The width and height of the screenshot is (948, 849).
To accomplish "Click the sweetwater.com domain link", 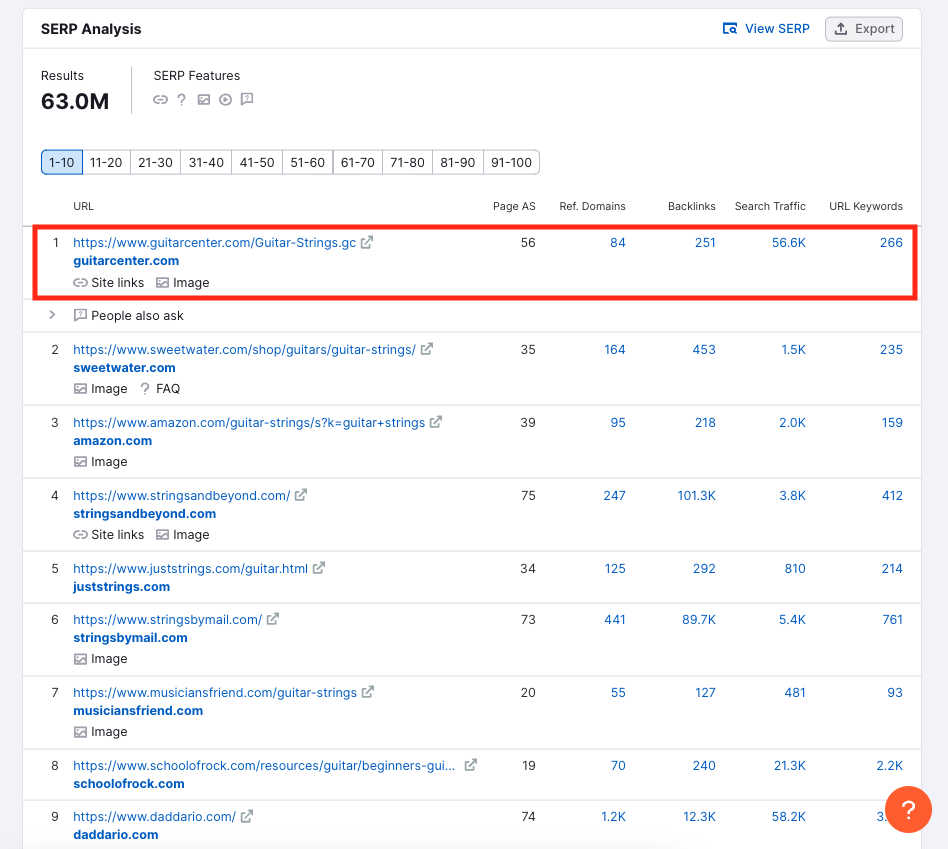I will click(125, 368).
